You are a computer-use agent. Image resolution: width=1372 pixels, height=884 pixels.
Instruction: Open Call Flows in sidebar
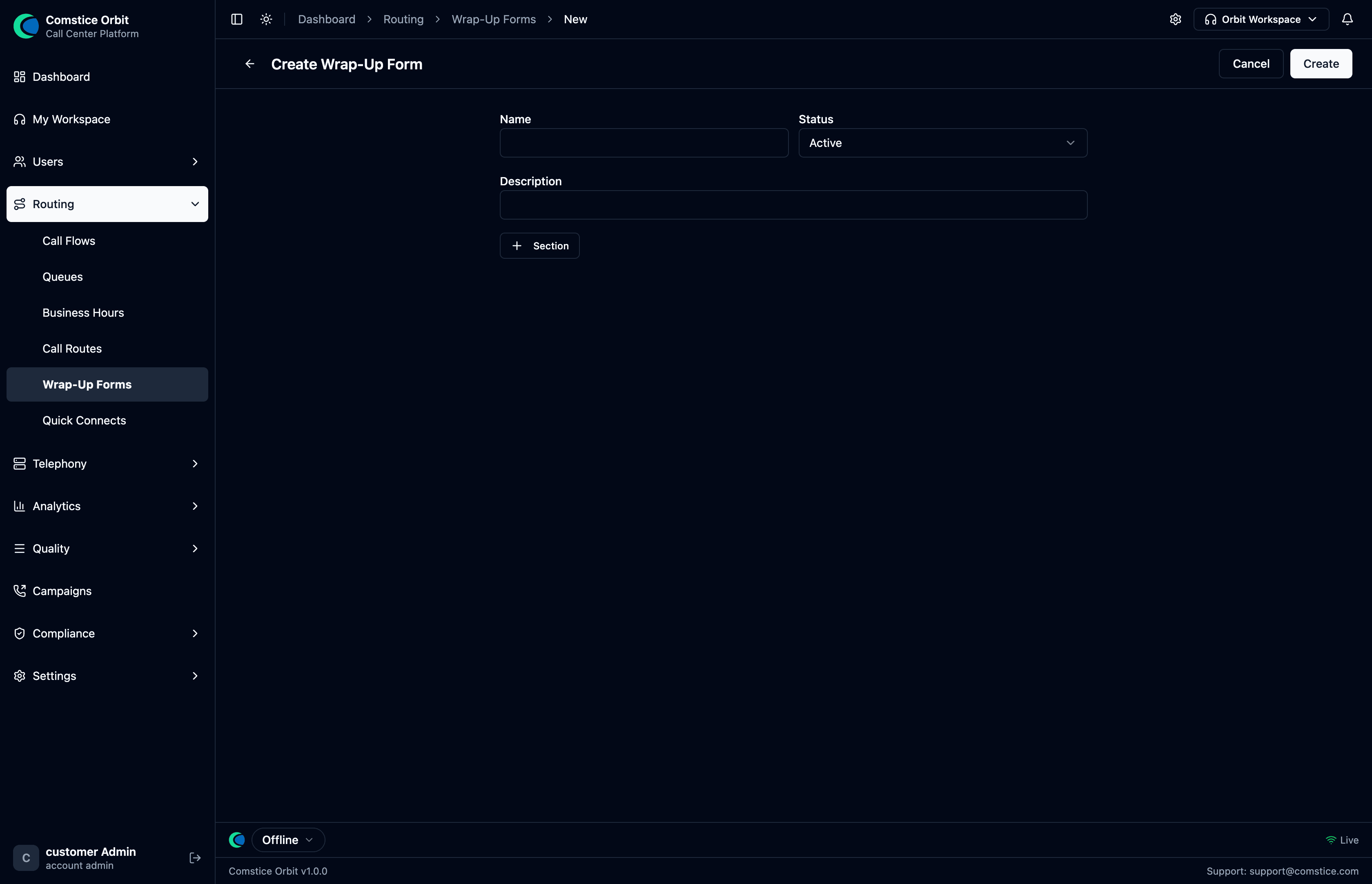click(x=107, y=241)
